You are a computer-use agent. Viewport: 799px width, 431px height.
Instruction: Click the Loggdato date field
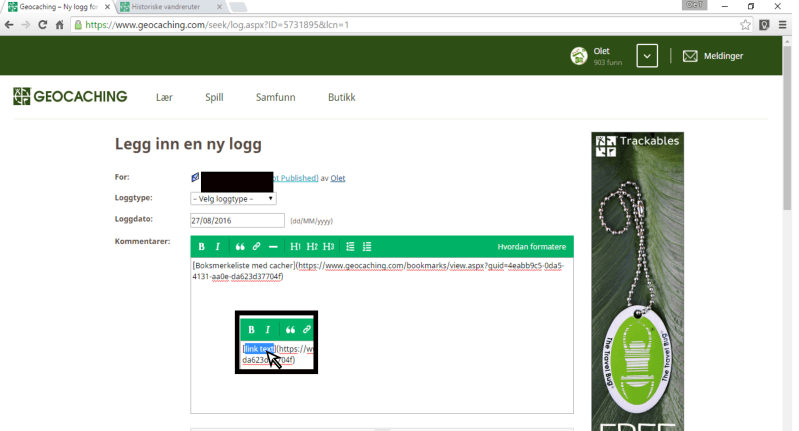coord(237,221)
